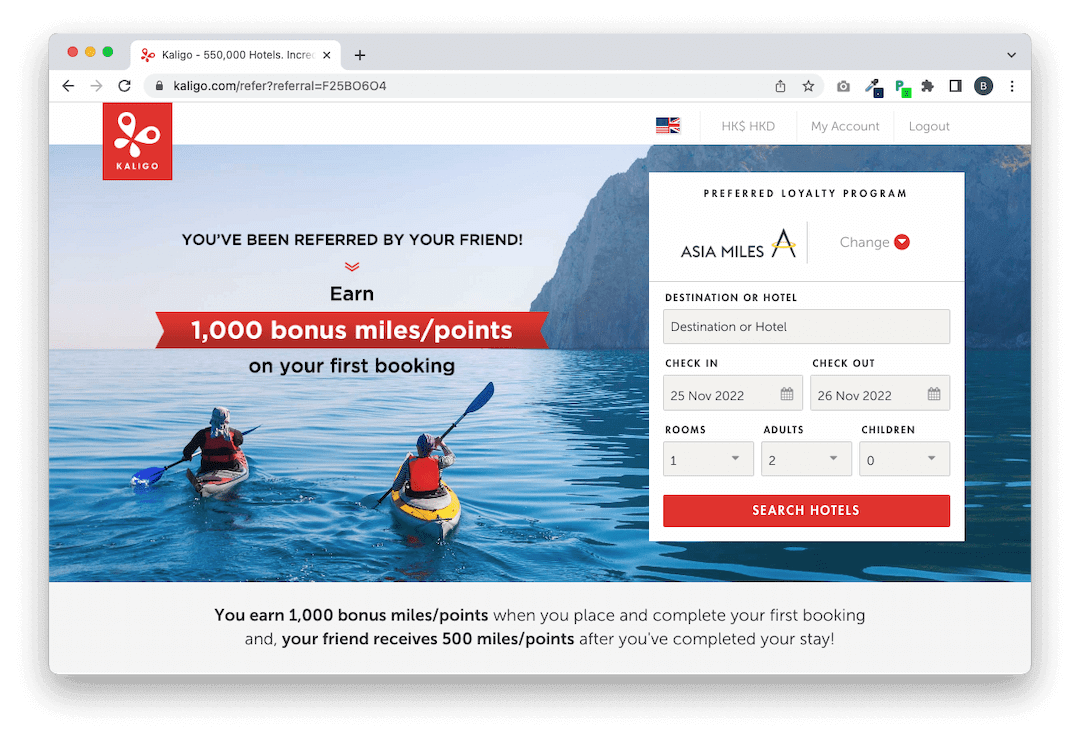Click the Logout link
Viewport: 1080px width, 739px height.
click(x=928, y=126)
